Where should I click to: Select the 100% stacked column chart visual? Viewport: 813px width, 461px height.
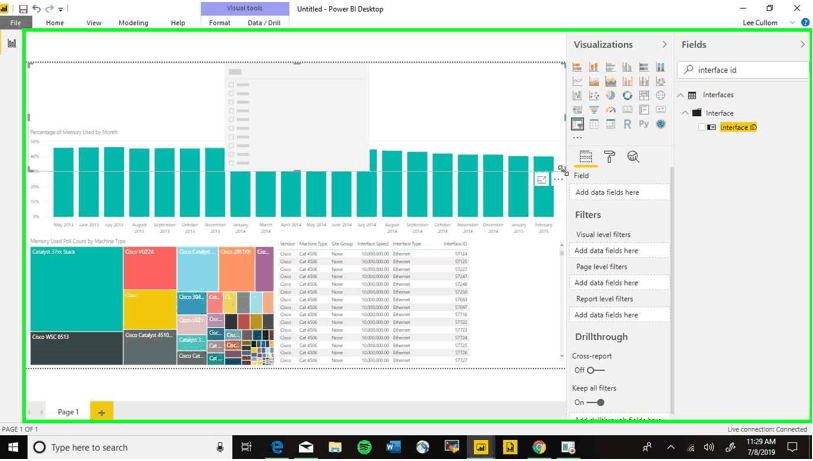660,67
